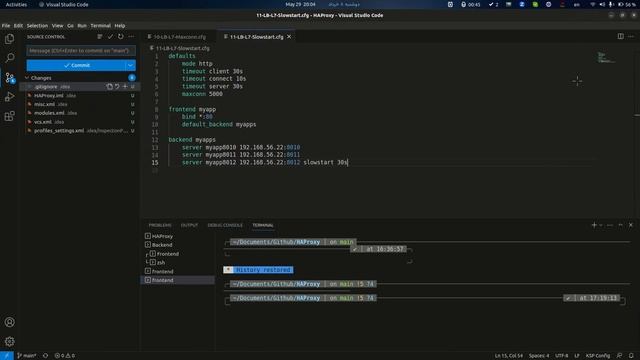This screenshot has height=360, width=640.
Task: Switch to the Output panel tab
Action: point(189,225)
